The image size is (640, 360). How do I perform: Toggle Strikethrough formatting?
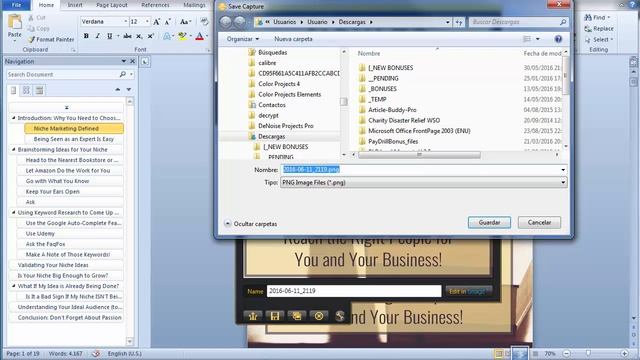(127, 36)
